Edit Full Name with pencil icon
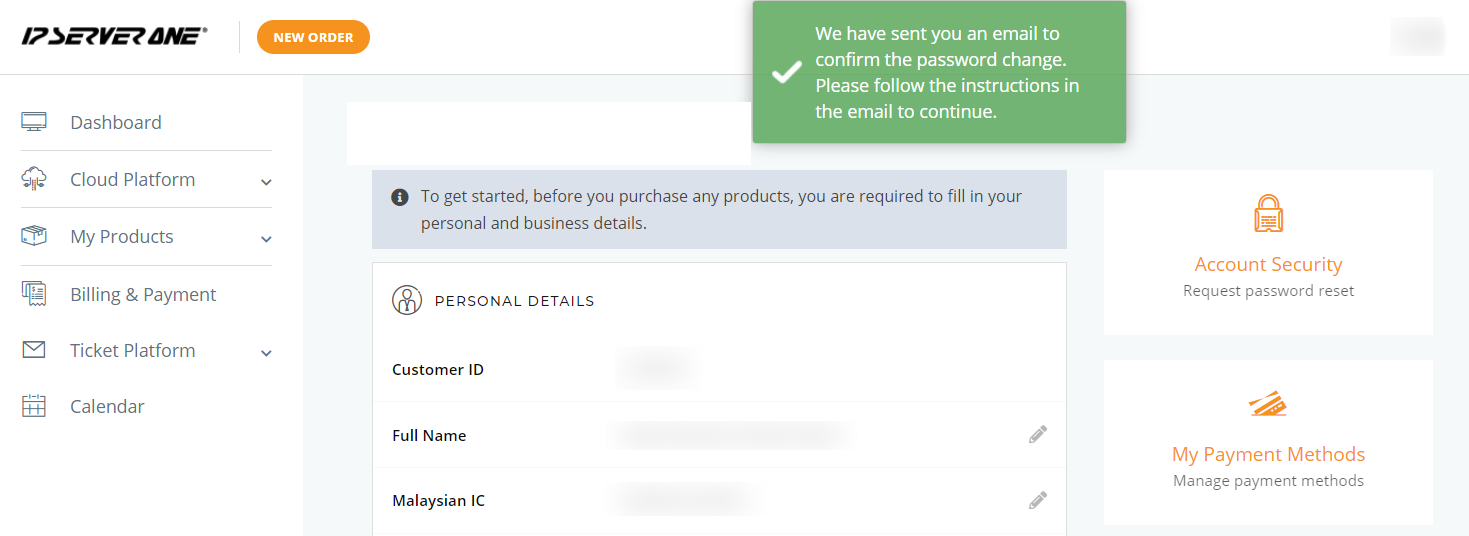1469x536 pixels. pyautogui.click(x=1038, y=435)
